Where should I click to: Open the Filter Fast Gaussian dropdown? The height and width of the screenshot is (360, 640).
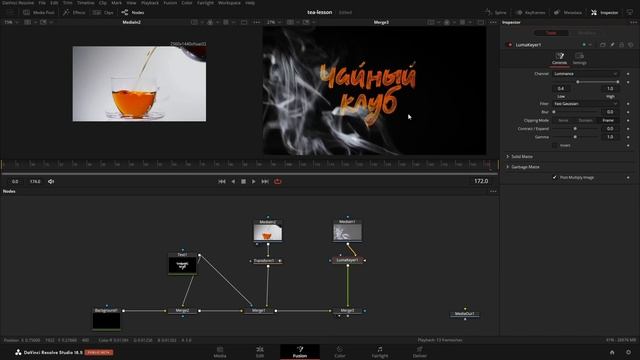586,104
